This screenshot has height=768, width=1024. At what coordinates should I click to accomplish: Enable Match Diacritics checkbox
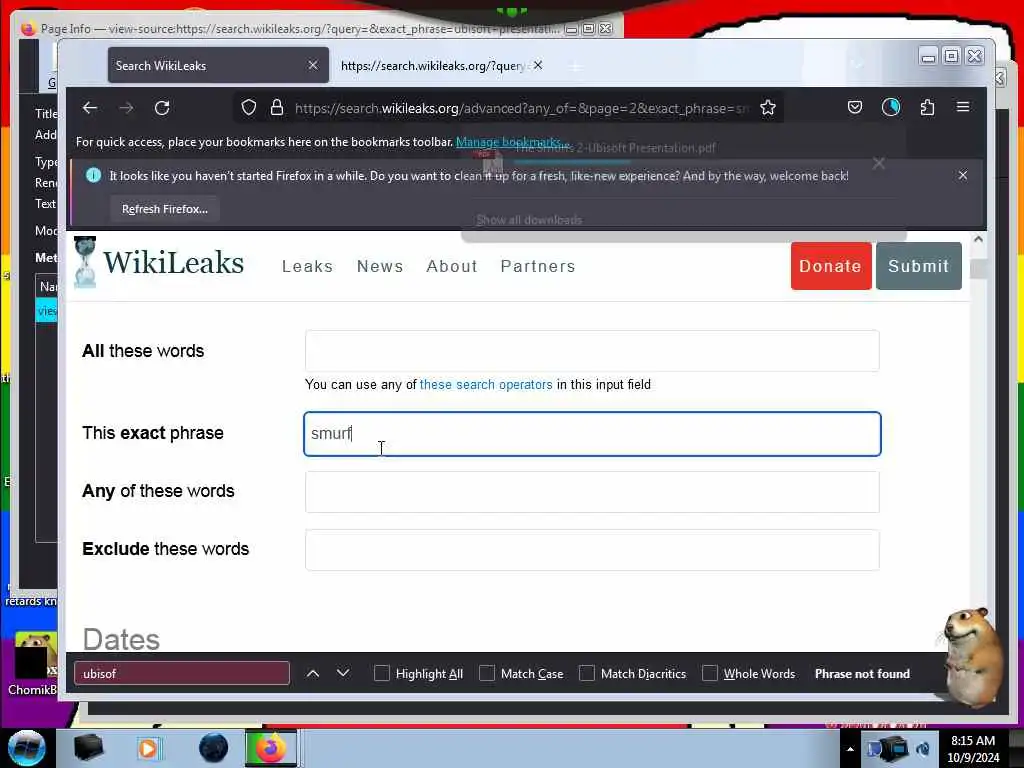coord(586,673)
